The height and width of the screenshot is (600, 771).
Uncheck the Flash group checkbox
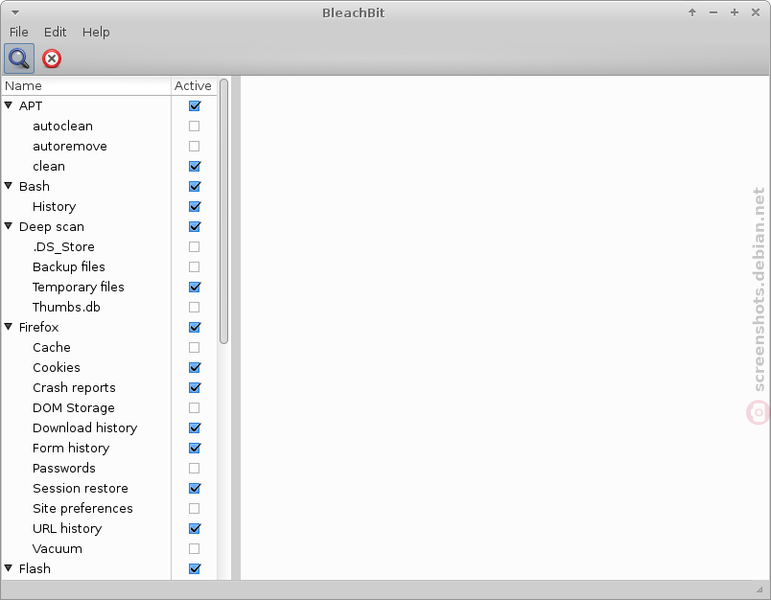coord(194,569)
